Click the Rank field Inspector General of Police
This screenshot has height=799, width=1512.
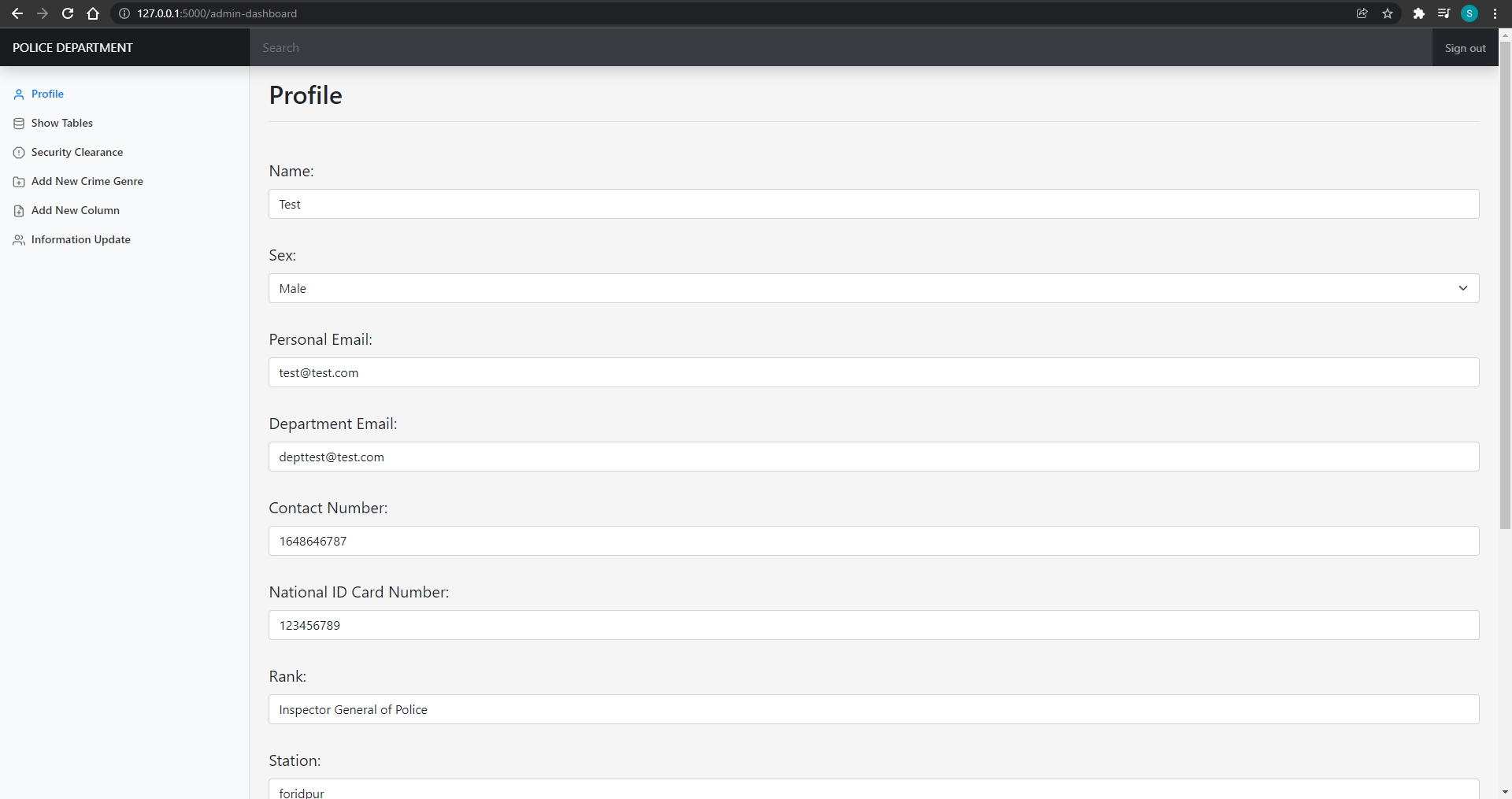(x=874, y=709)
